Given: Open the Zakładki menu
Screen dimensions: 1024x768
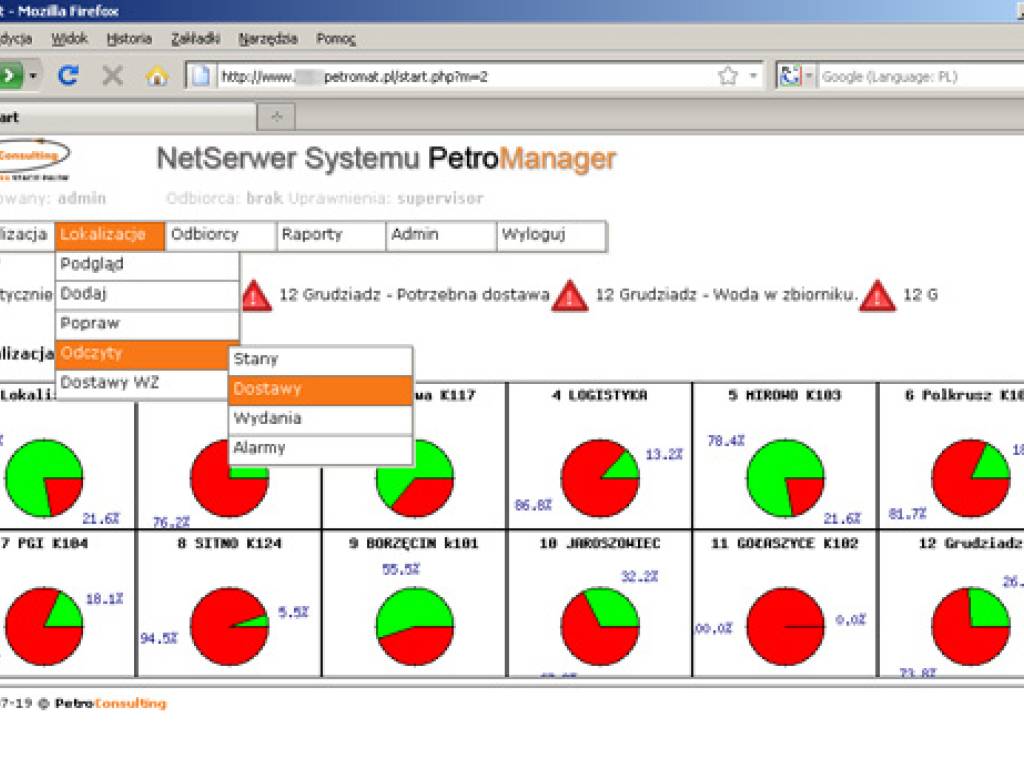Looking at the screenshot, I should tap(195, 39).
